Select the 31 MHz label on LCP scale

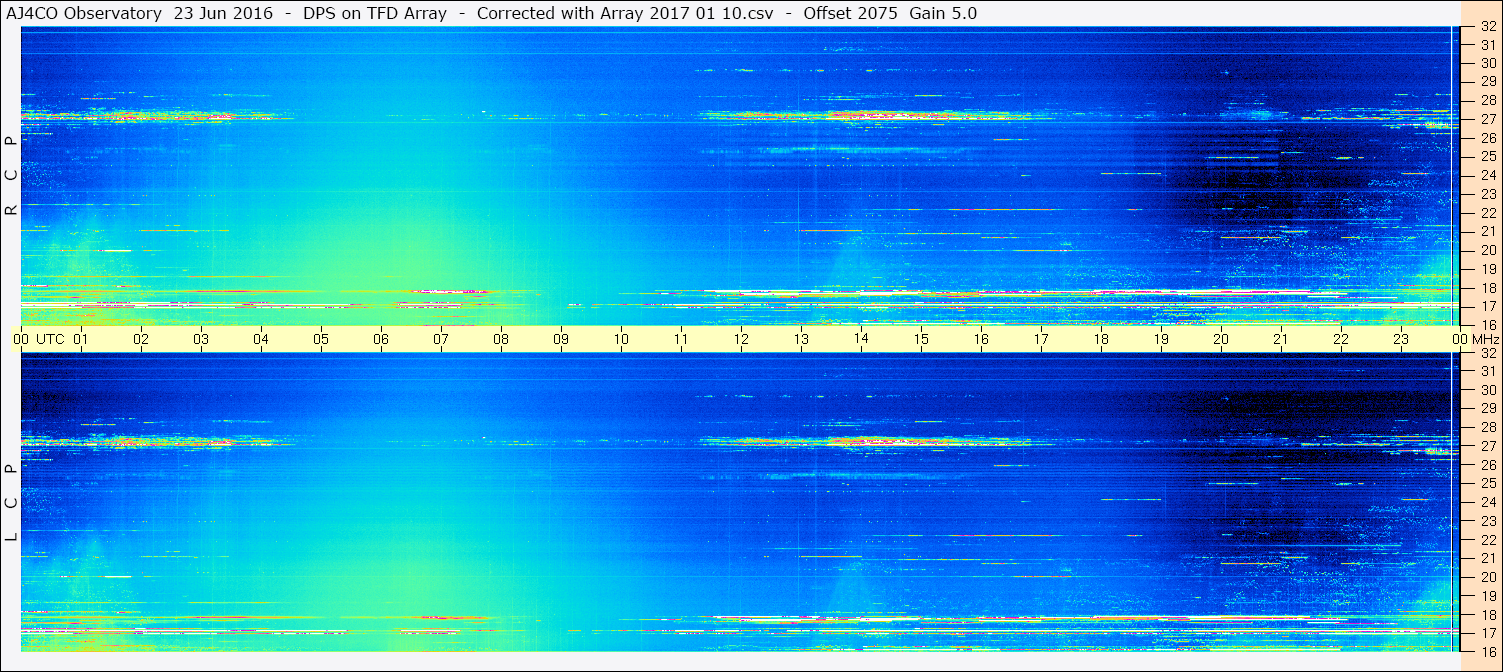pyautogui.click(x=1488, y=371)
